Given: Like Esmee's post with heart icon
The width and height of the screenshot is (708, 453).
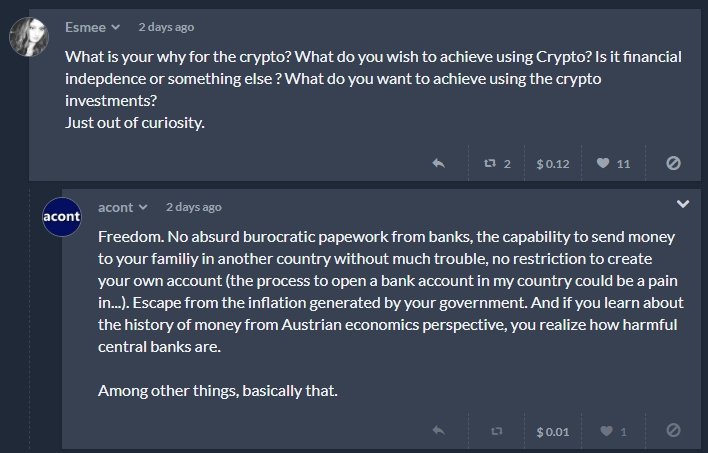Looking at the screenshot, I should click(x=603, y=163).
